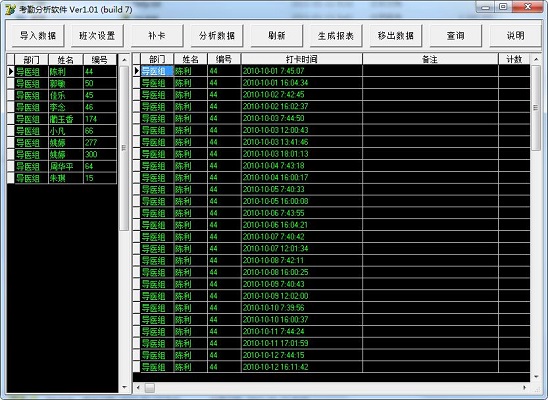The image size is (548, 400).
Task: Click the 导入数据 button
Action: 38,36
